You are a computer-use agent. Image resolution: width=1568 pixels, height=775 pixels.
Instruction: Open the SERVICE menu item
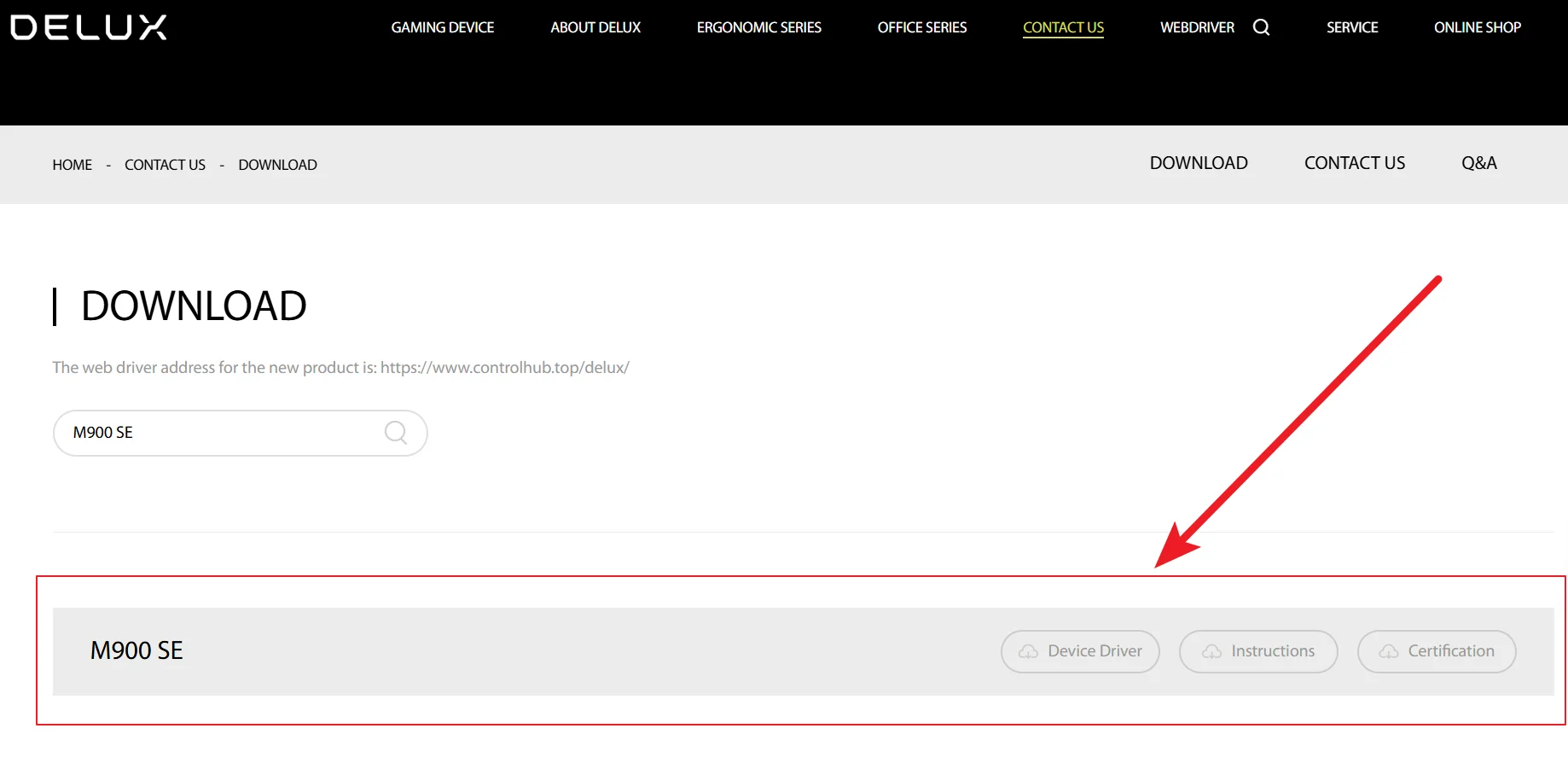tap(1352, 27)
